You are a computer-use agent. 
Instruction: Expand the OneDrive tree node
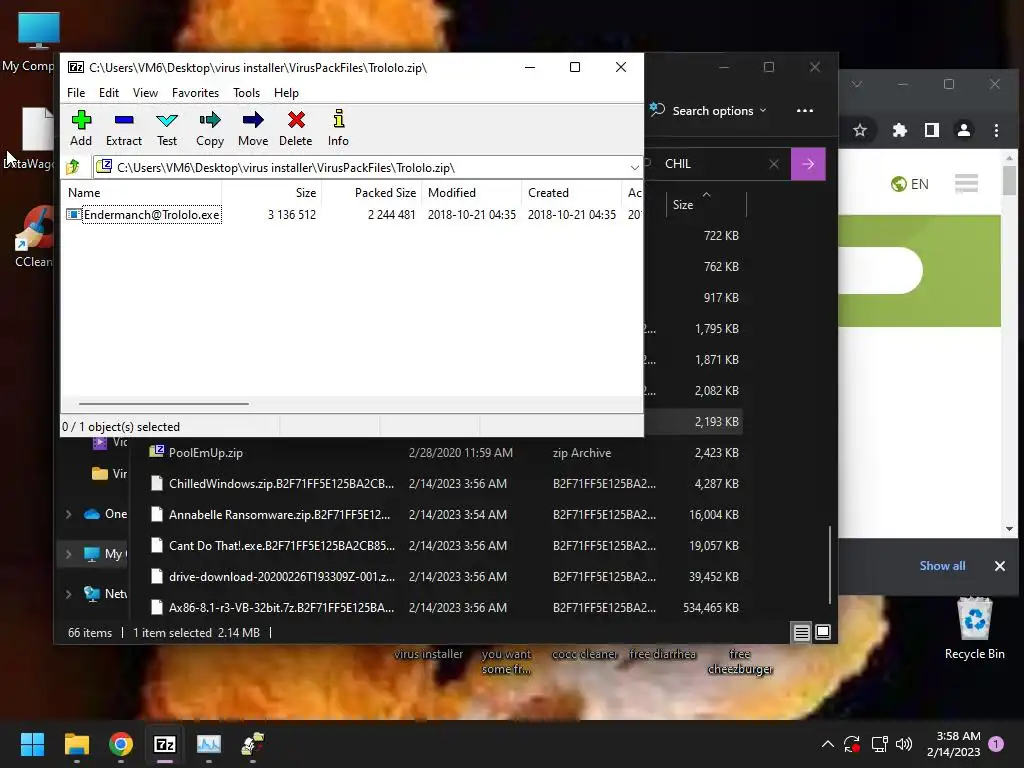point(69,514)
